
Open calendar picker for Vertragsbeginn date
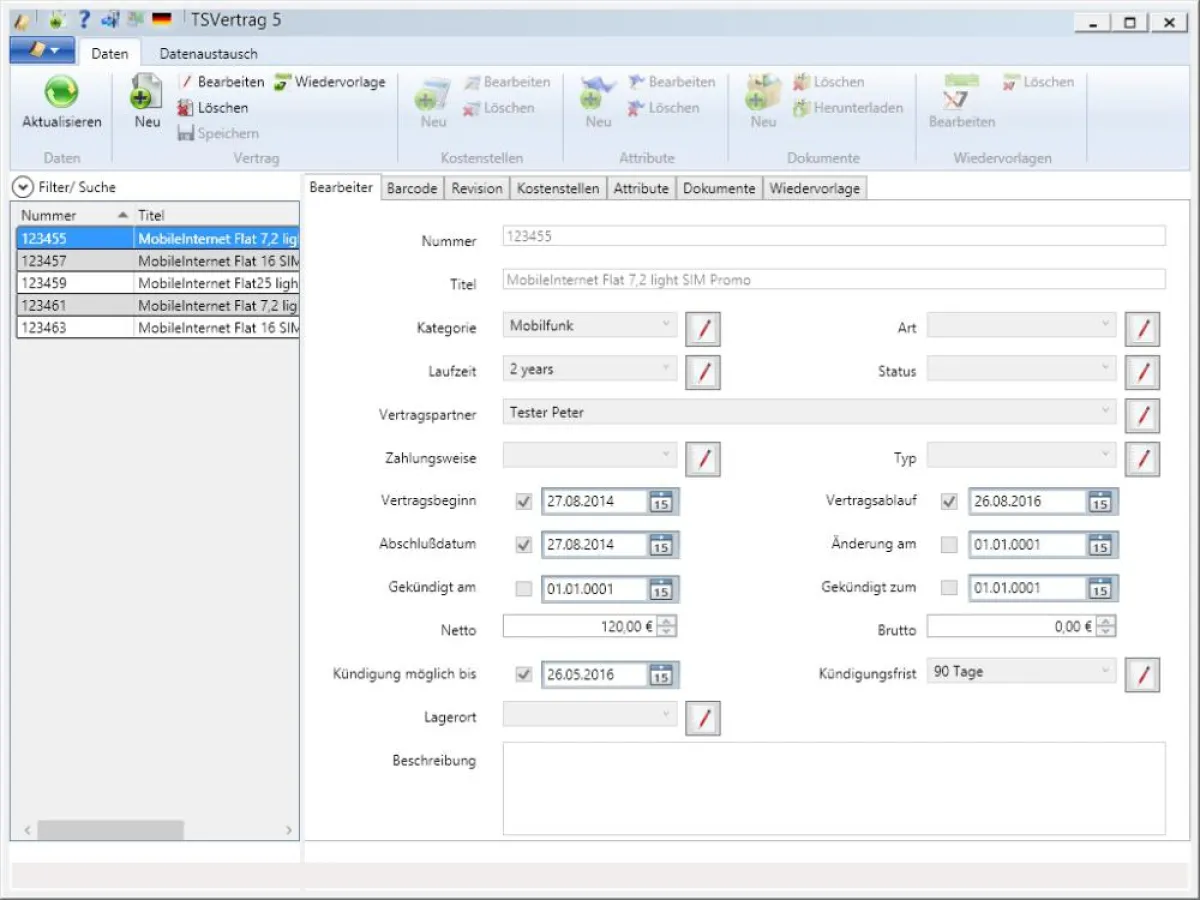pyautogui.click(x=661, y=502)
